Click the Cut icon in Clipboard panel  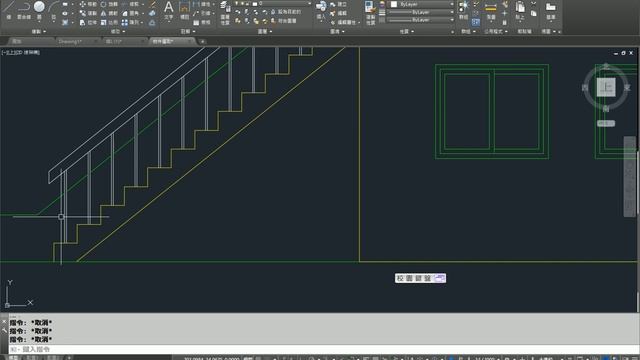pos(534,4)
